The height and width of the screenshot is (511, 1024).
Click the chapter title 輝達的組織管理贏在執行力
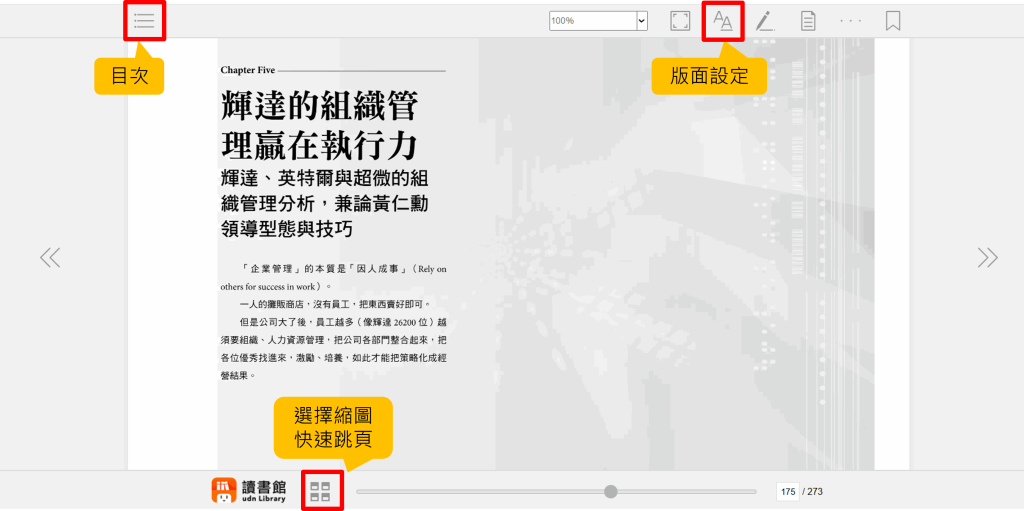[319, 126]
